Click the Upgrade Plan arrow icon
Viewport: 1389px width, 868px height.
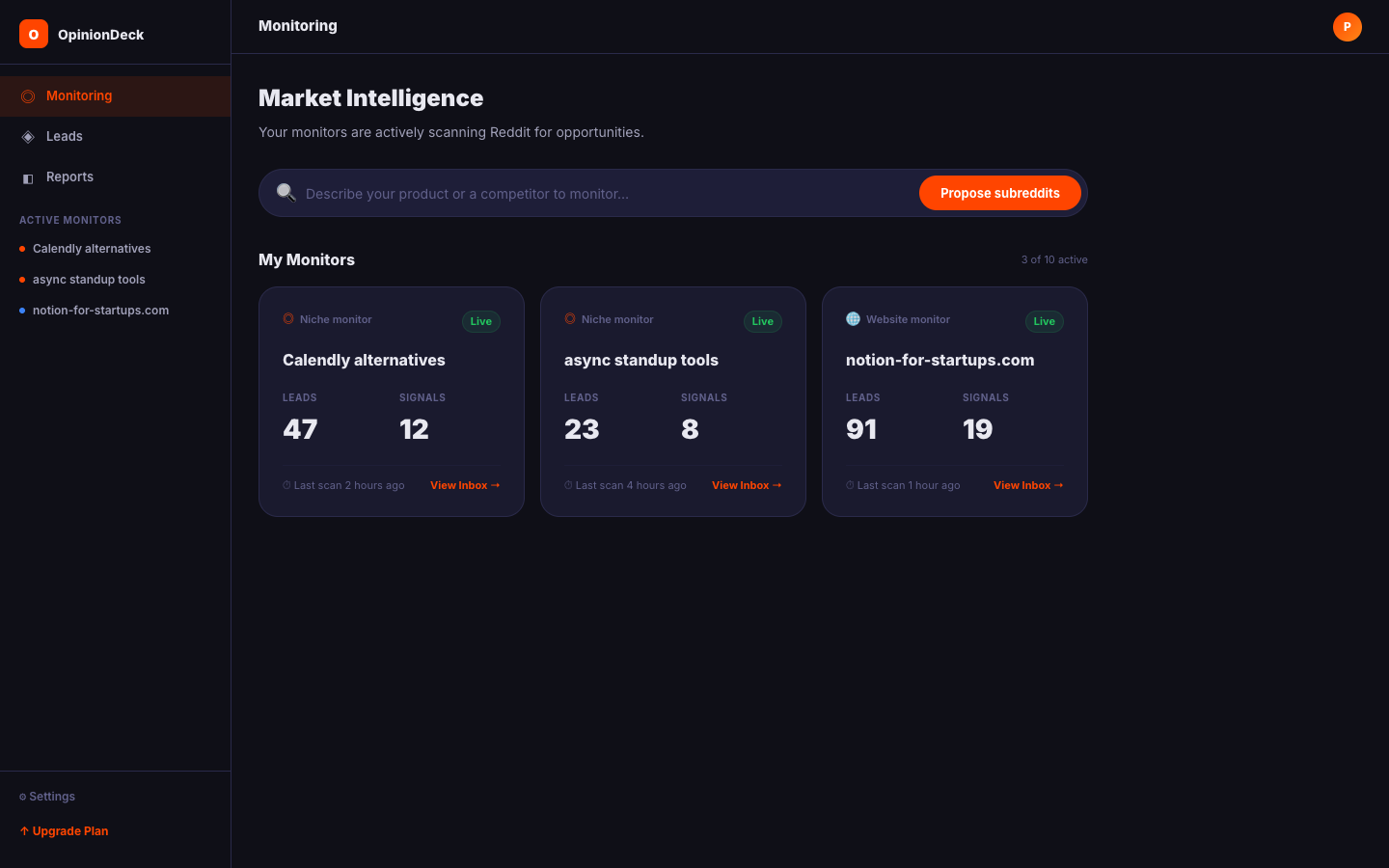click(x=23, y=830)
